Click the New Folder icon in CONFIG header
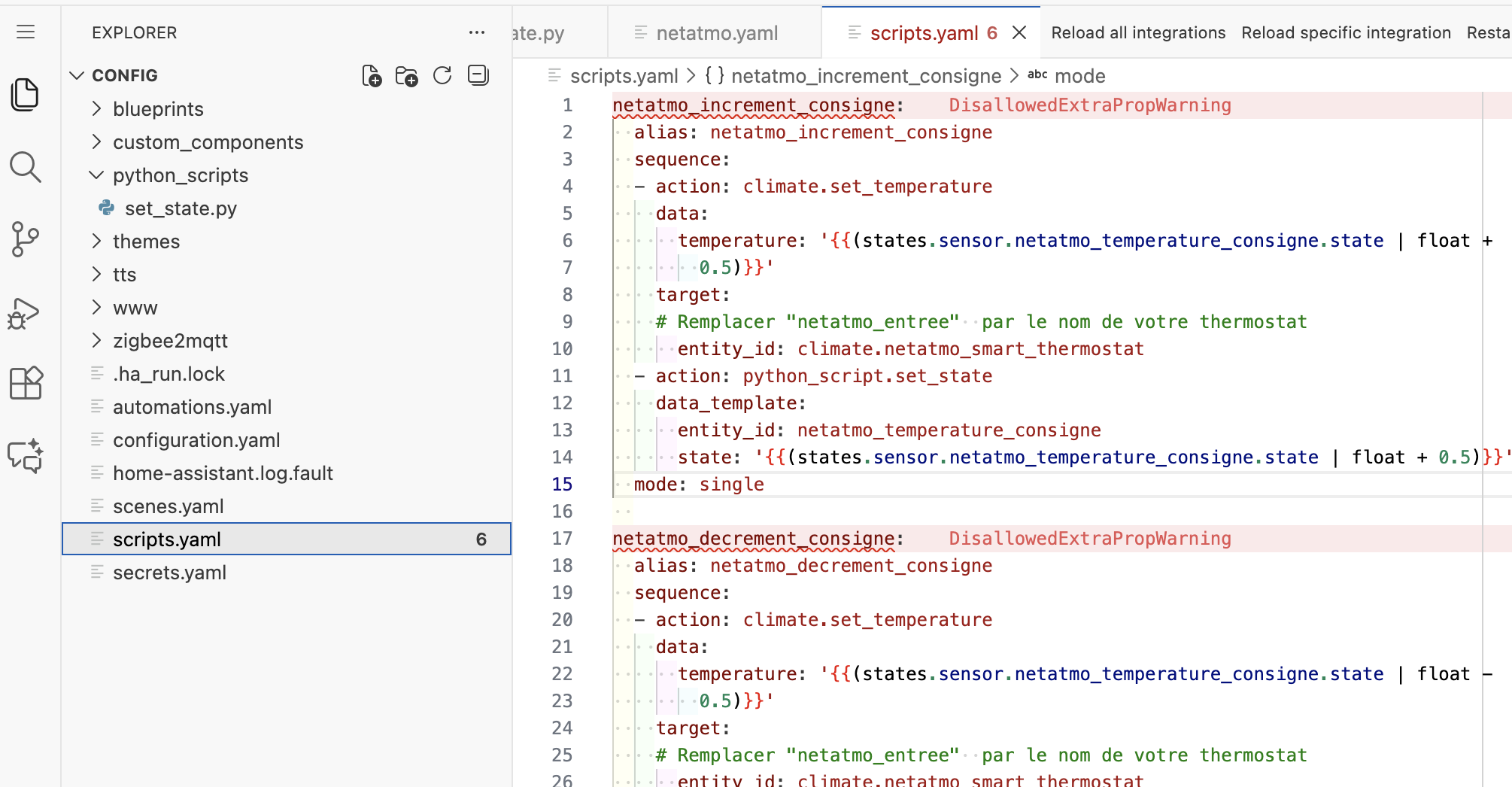 click(407, 76)
